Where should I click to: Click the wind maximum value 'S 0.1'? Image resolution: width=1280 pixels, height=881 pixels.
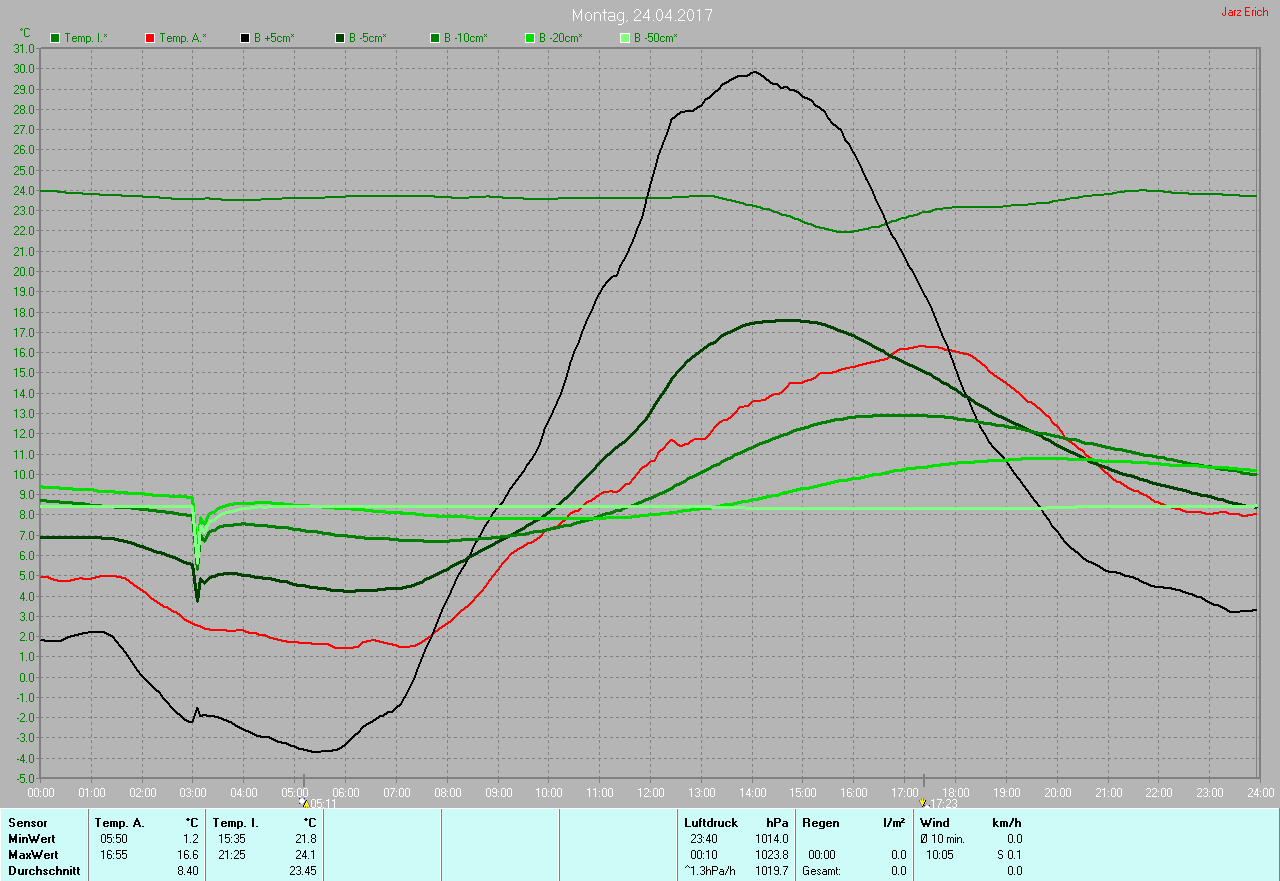[x=1008, y=855]
